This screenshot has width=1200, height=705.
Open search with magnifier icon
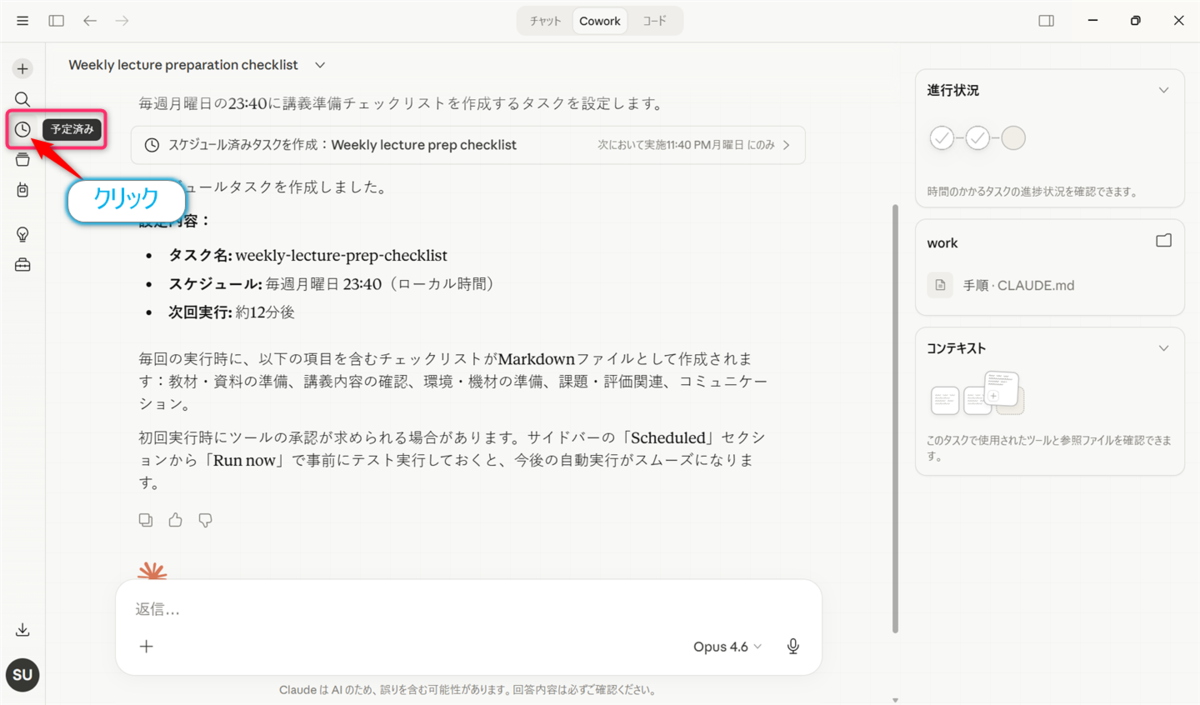tap(23, 99)
